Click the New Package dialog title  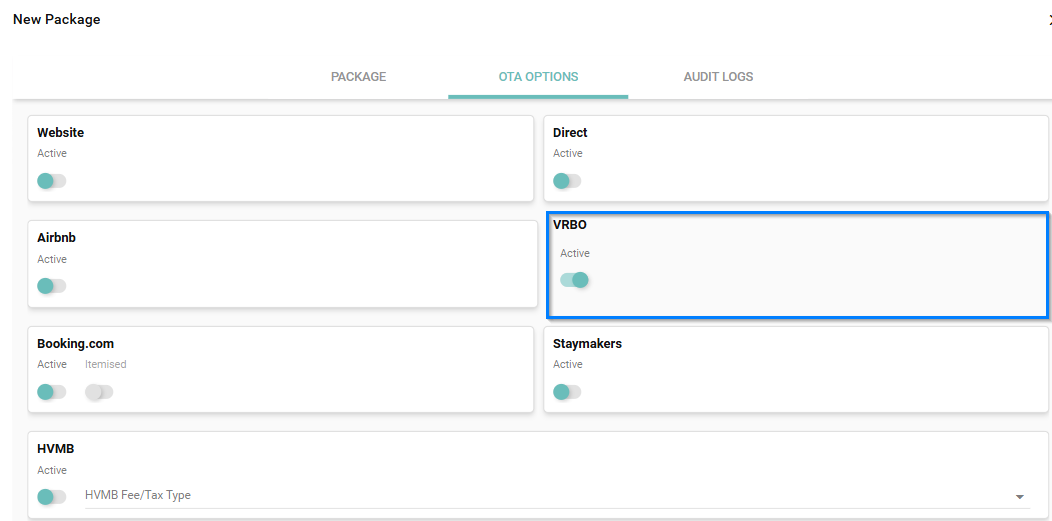[x=57, y=20]
